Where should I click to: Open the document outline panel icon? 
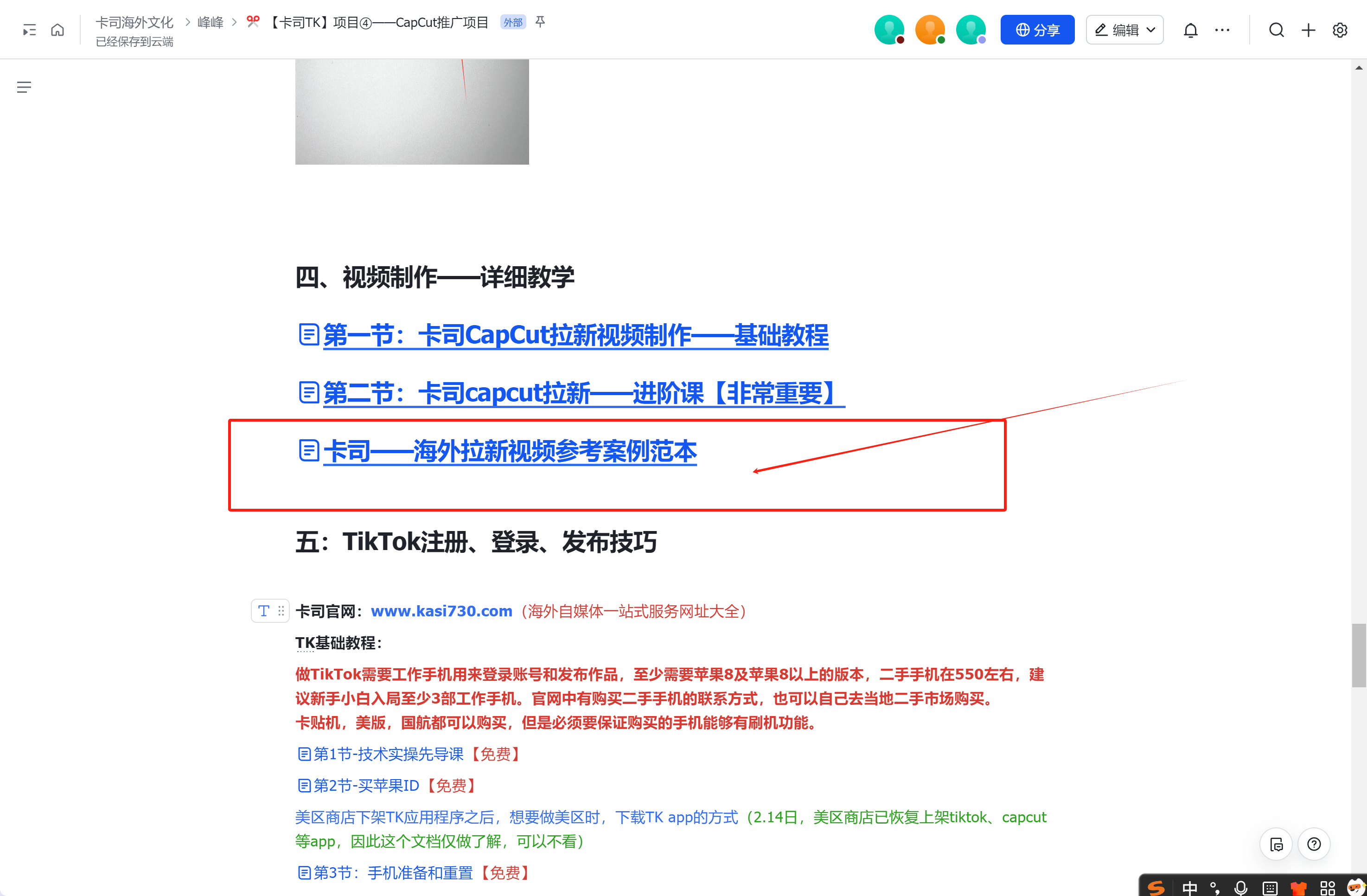(24, 87)
